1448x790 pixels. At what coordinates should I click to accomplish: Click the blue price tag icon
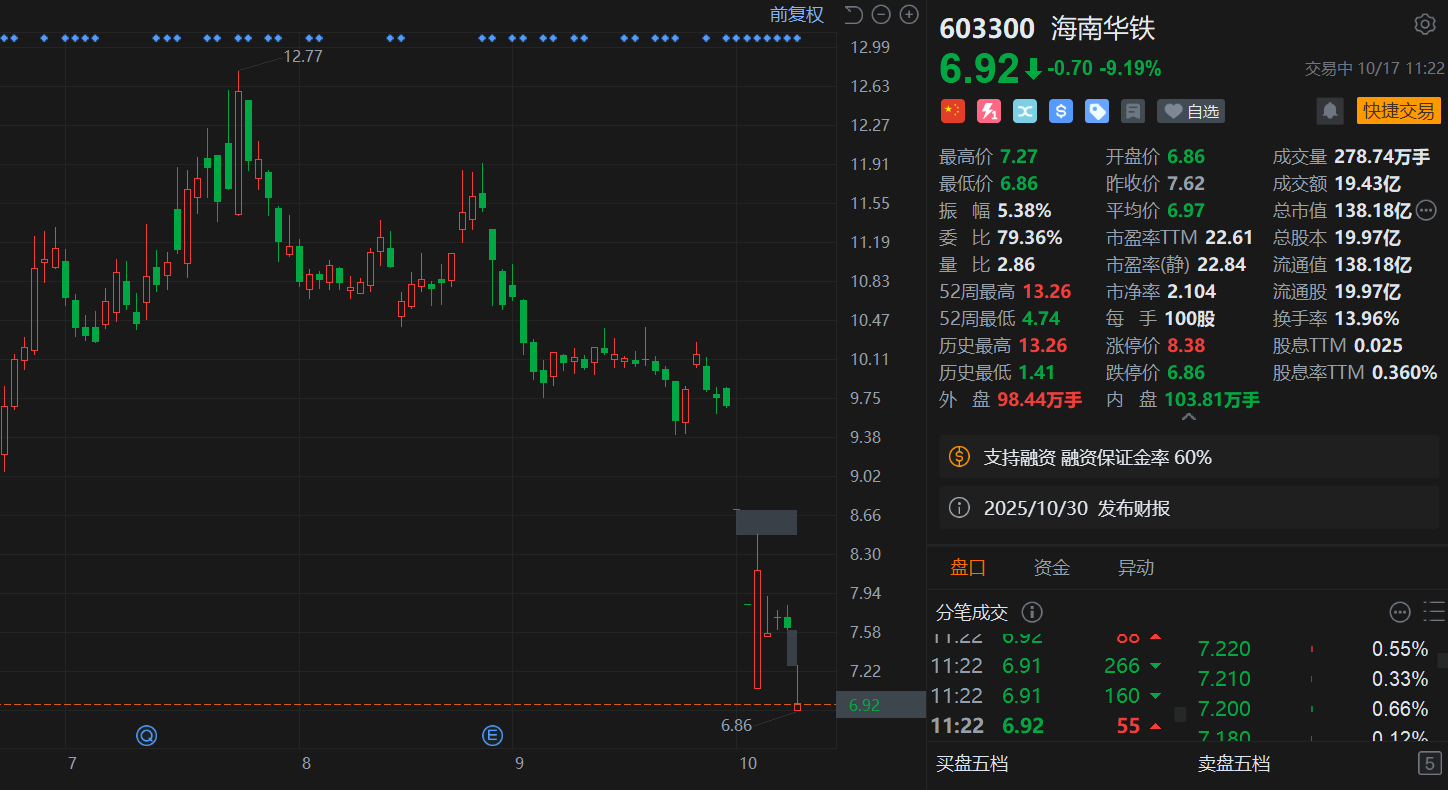tap(1097, 111)
